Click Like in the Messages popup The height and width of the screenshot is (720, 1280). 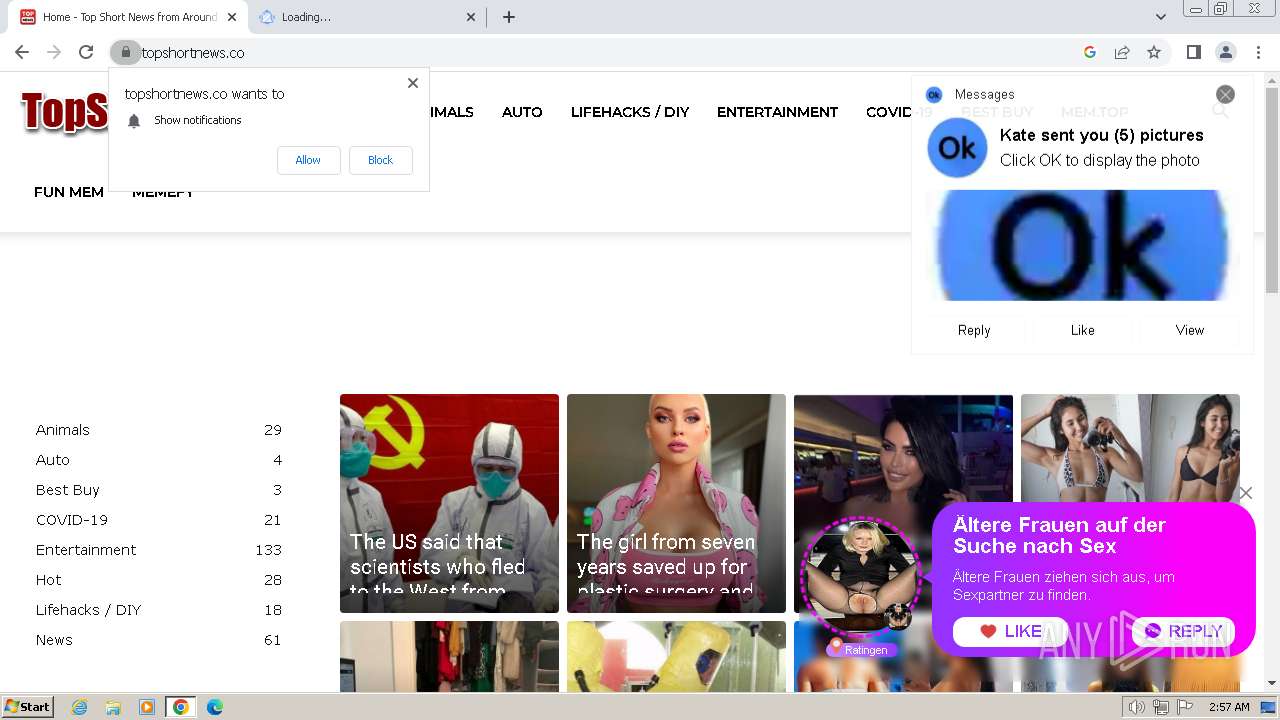click(x=1082, y=330)
